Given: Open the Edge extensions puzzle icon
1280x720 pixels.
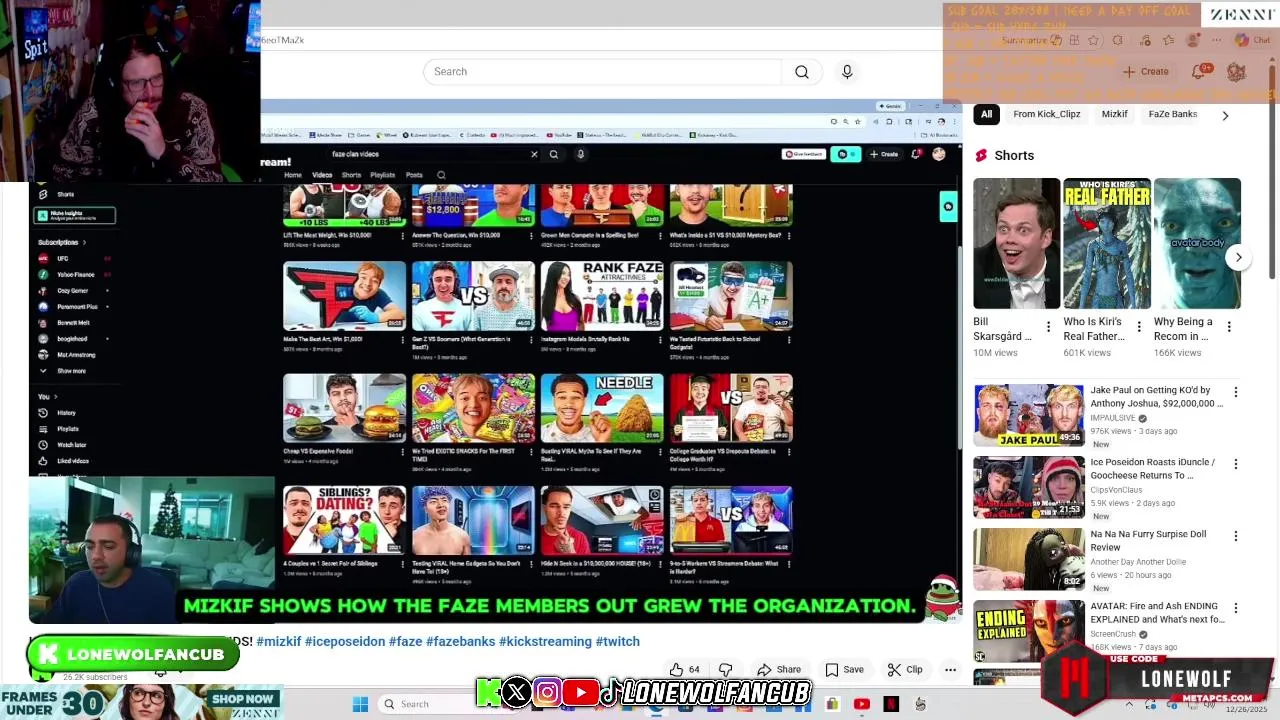Looking at the screenshot, I should [1118, 40].
